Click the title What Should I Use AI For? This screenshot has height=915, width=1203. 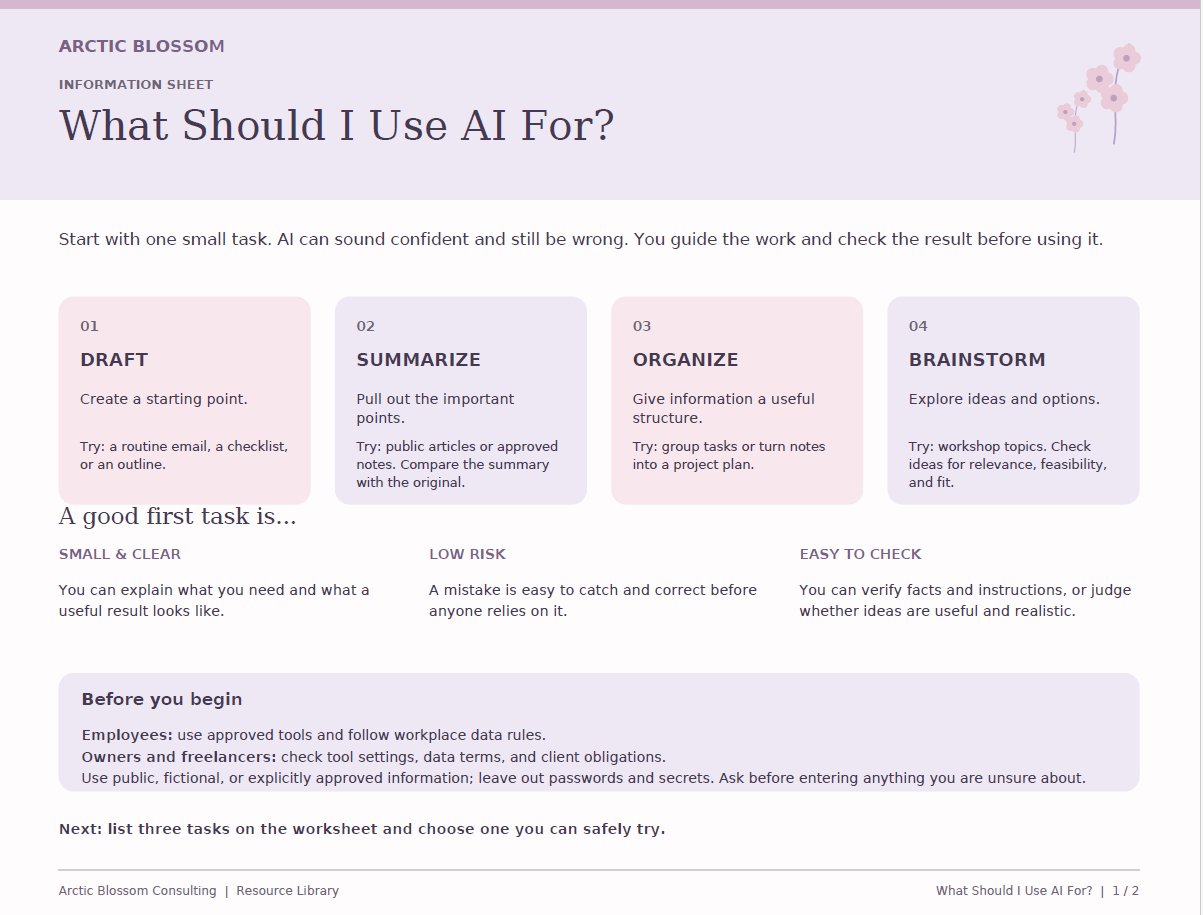[336, 126]
